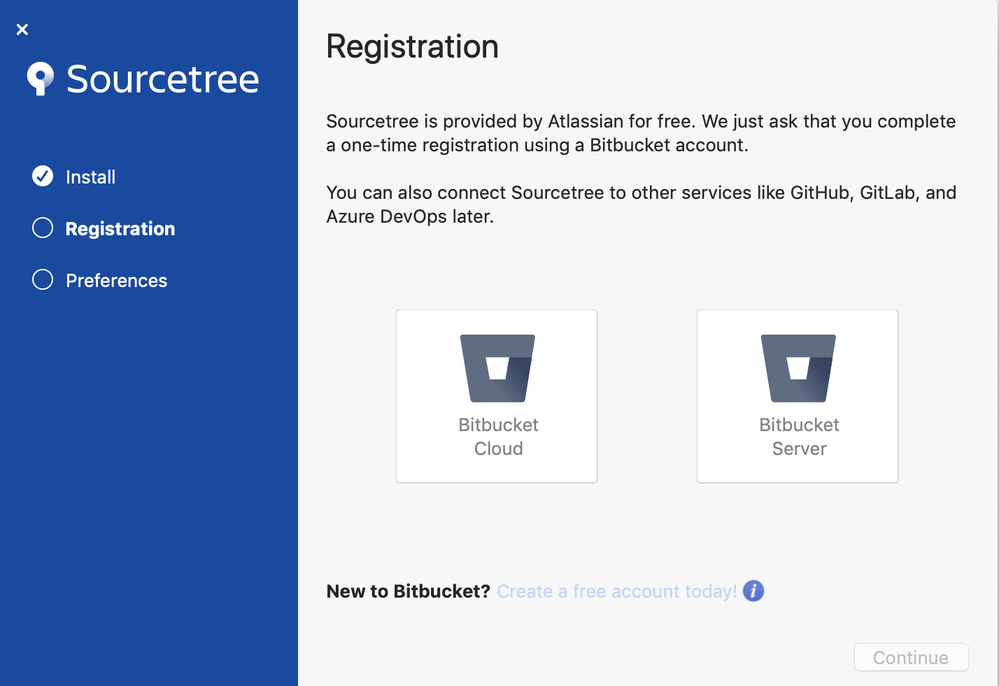Image resolution: width=999 pixels, height=686 pixels.
Task: Go to the Preferences step label
Action: (x=117, y=280)
